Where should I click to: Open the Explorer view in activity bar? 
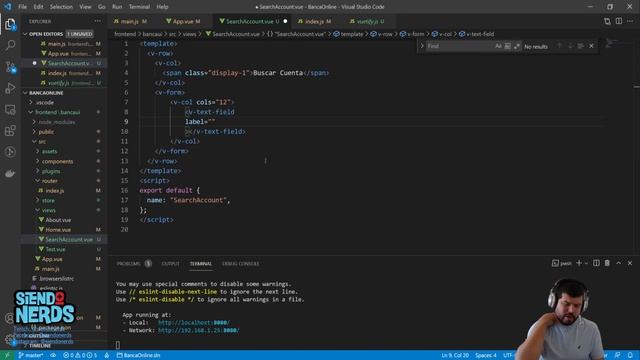10,24
